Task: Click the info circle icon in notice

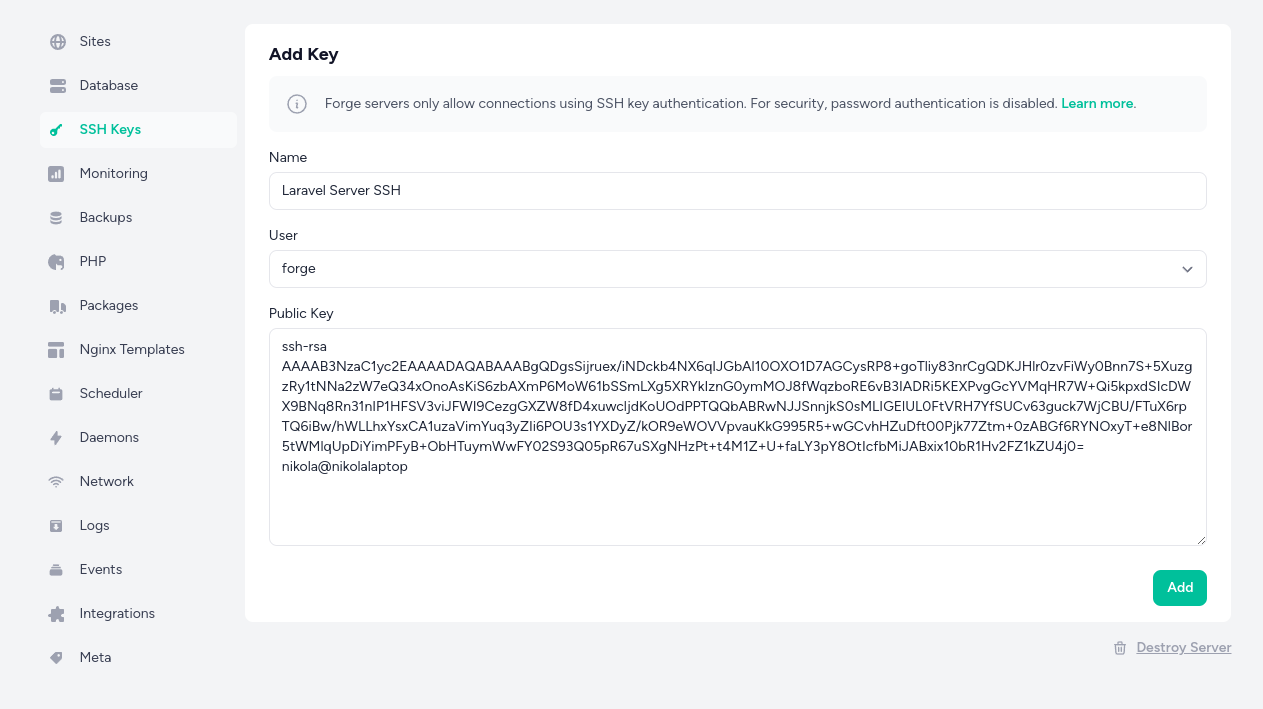Action: pos(297,104)
